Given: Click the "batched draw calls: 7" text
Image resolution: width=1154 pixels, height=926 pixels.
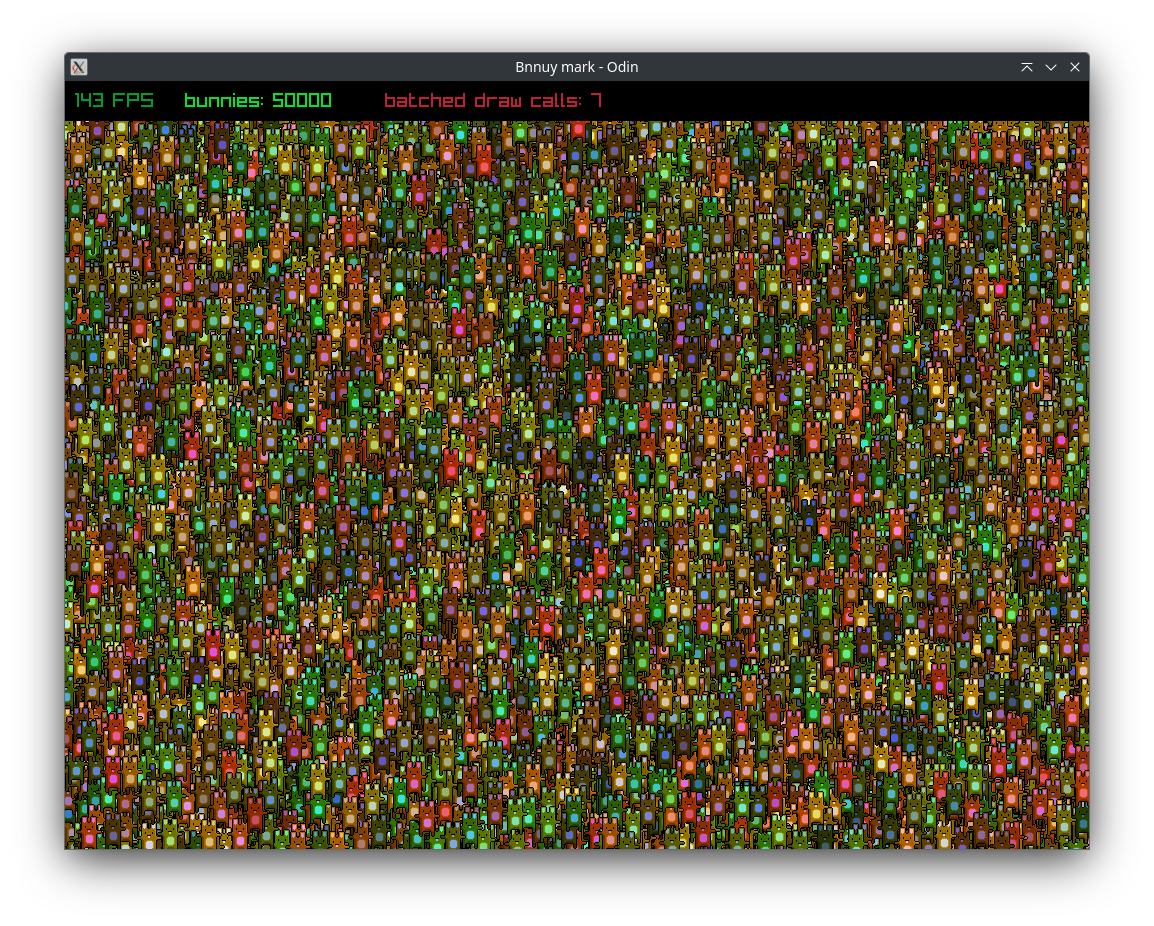Looking at the screenshot, I should pyautogui.click(x=493, y=100).
